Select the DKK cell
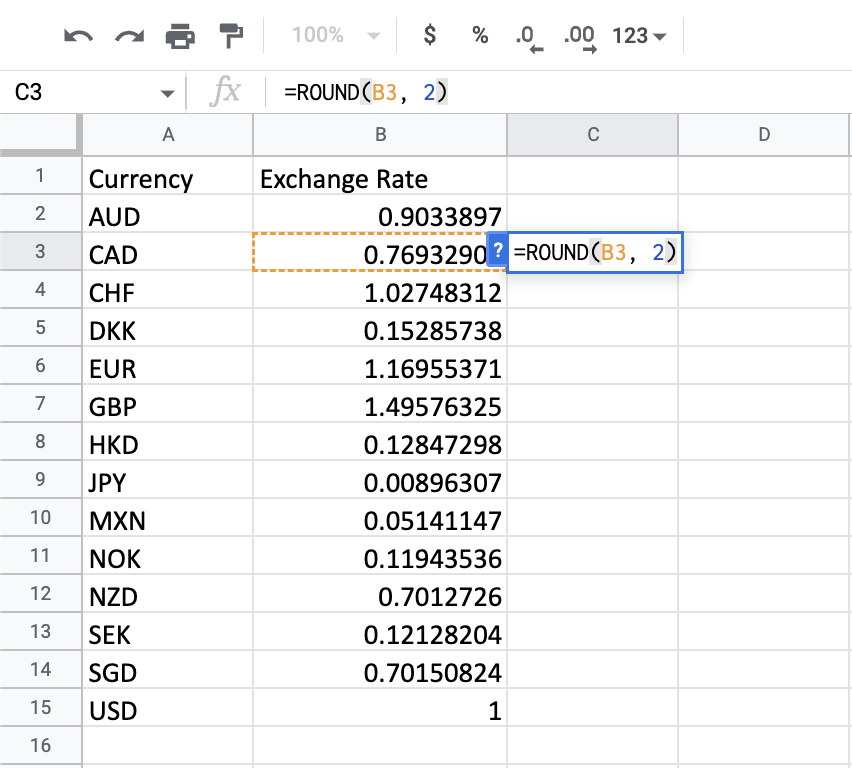This screenshot has width=852, height=768. pos(168,328)
